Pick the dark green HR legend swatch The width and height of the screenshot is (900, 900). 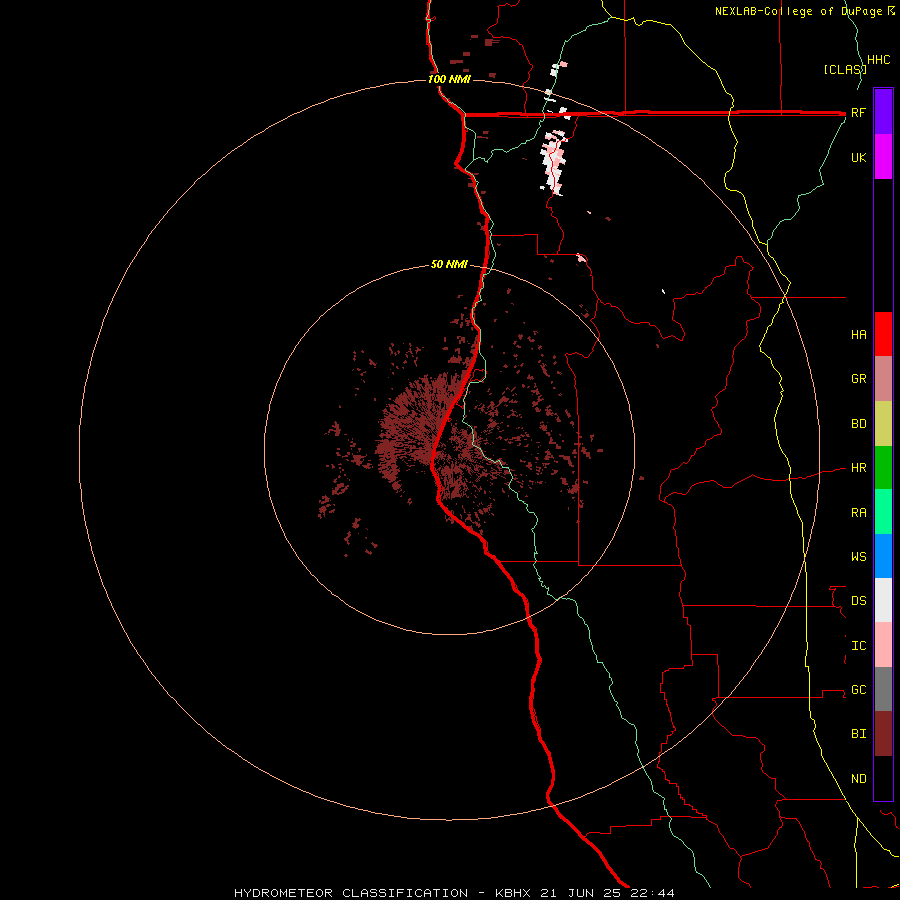[x=883, y=468]
